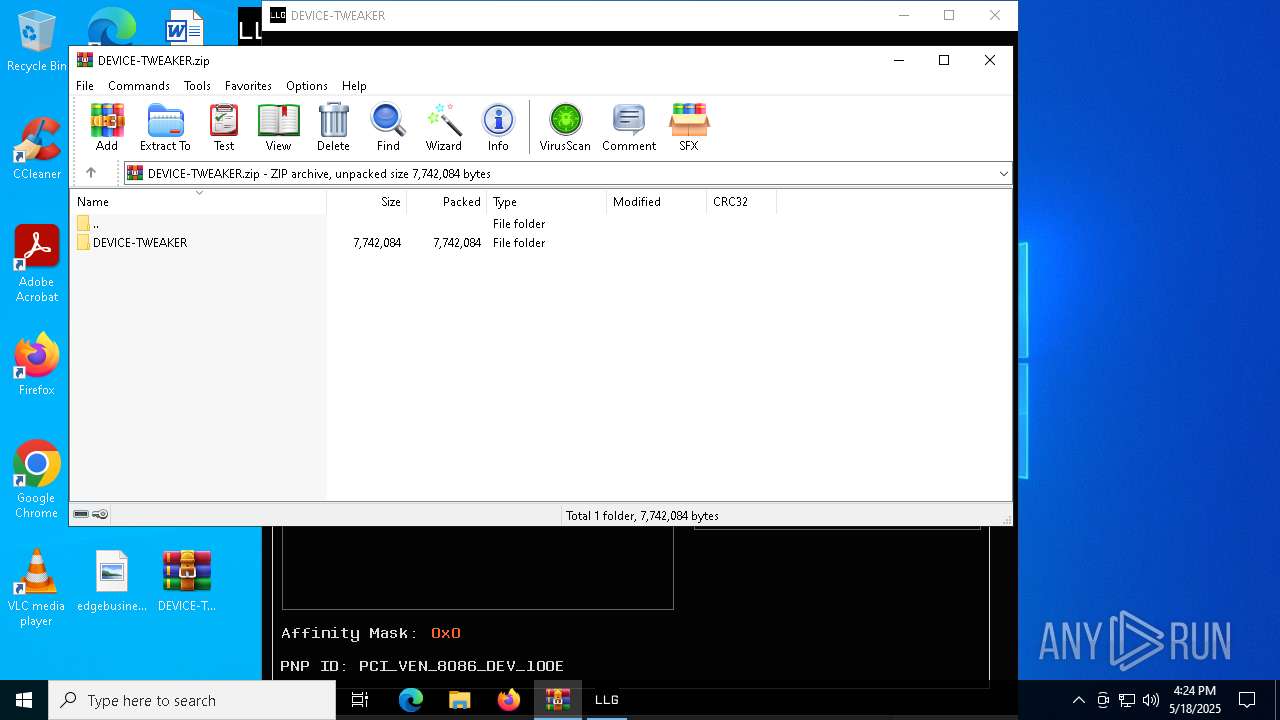Click the Windows Start button
This screenshot has width=1280, height=720.
point(24,700)
